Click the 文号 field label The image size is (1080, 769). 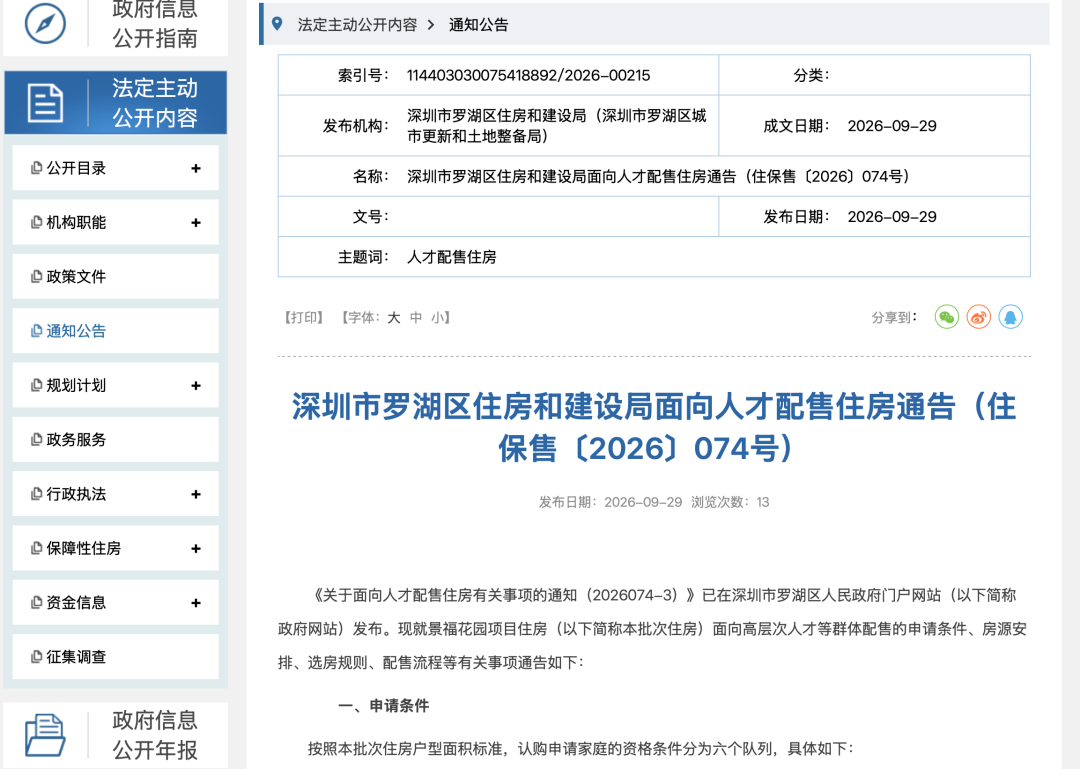[371, 217]
